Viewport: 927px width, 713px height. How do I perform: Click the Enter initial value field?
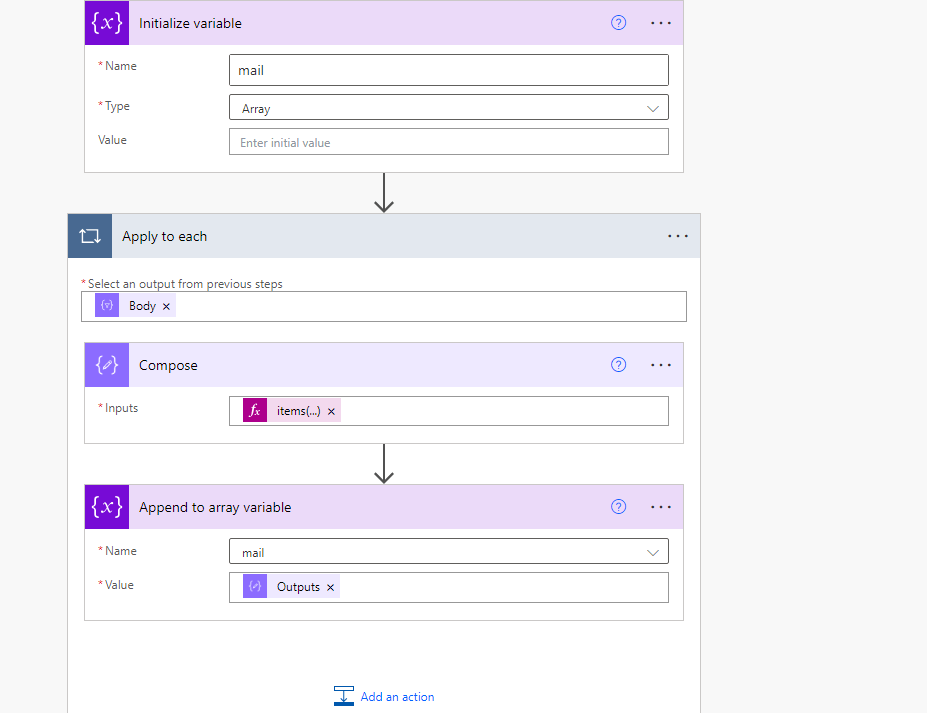[449, 142]
